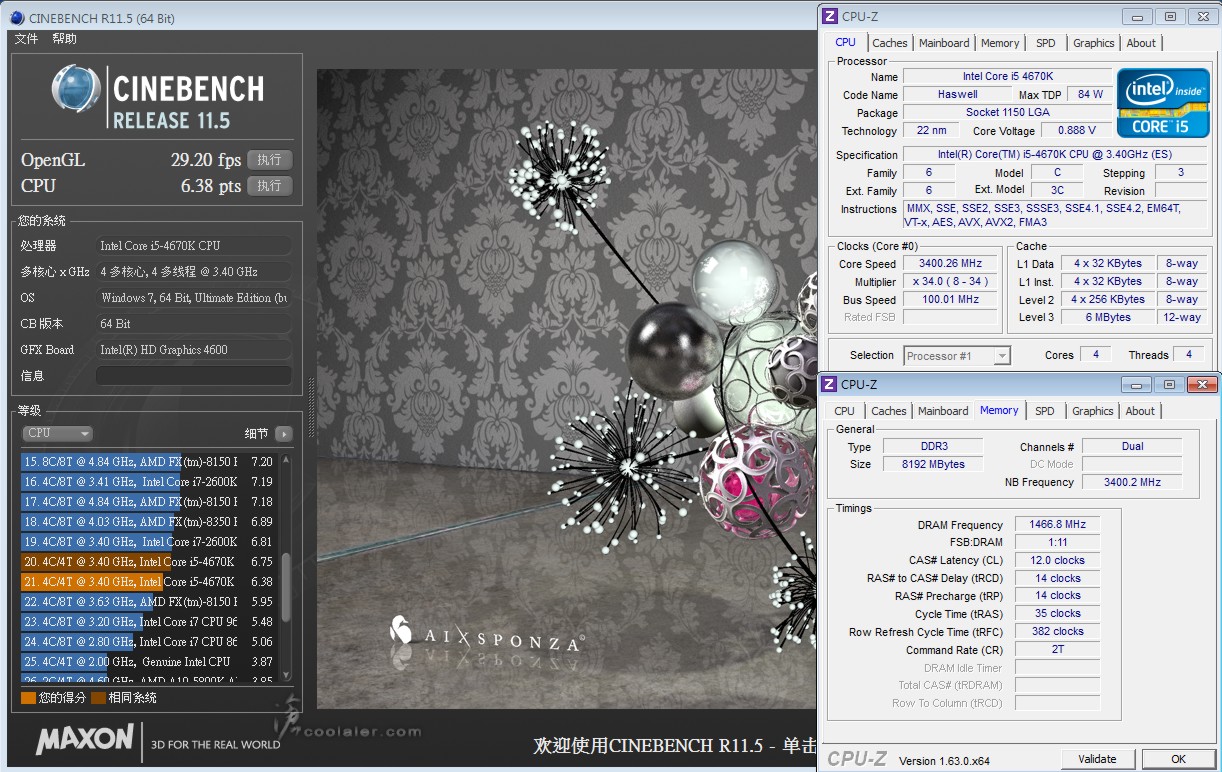Select ranking row 16, Core i7-2600K at 3.41 GHz
The width and height of the screenshot is (1222, 772).
[x=149, y=482]
